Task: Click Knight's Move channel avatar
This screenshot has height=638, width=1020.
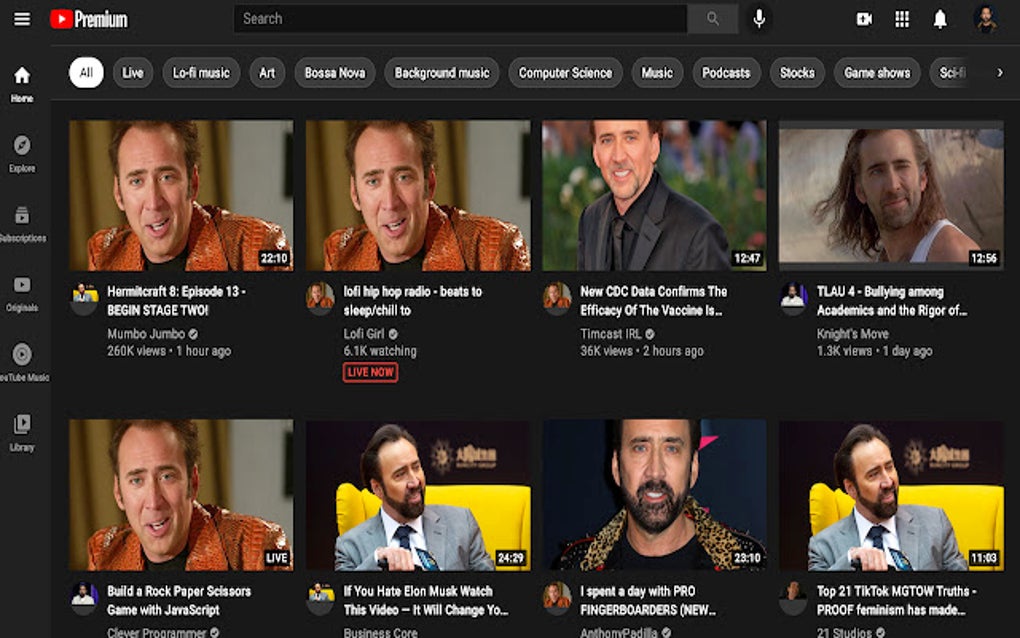Action: coord(793,299)
